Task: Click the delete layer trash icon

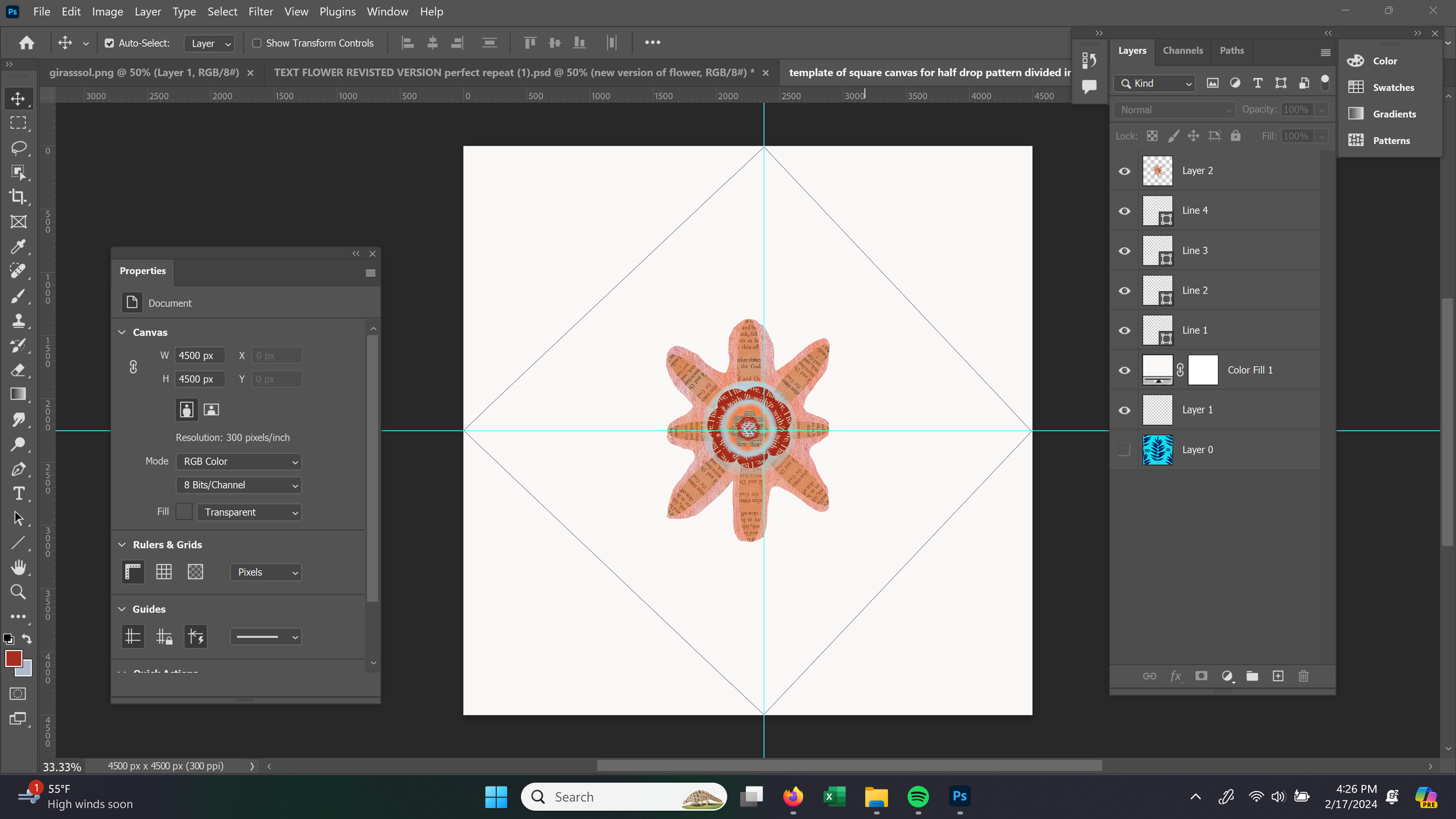Action: [1303, 676]
